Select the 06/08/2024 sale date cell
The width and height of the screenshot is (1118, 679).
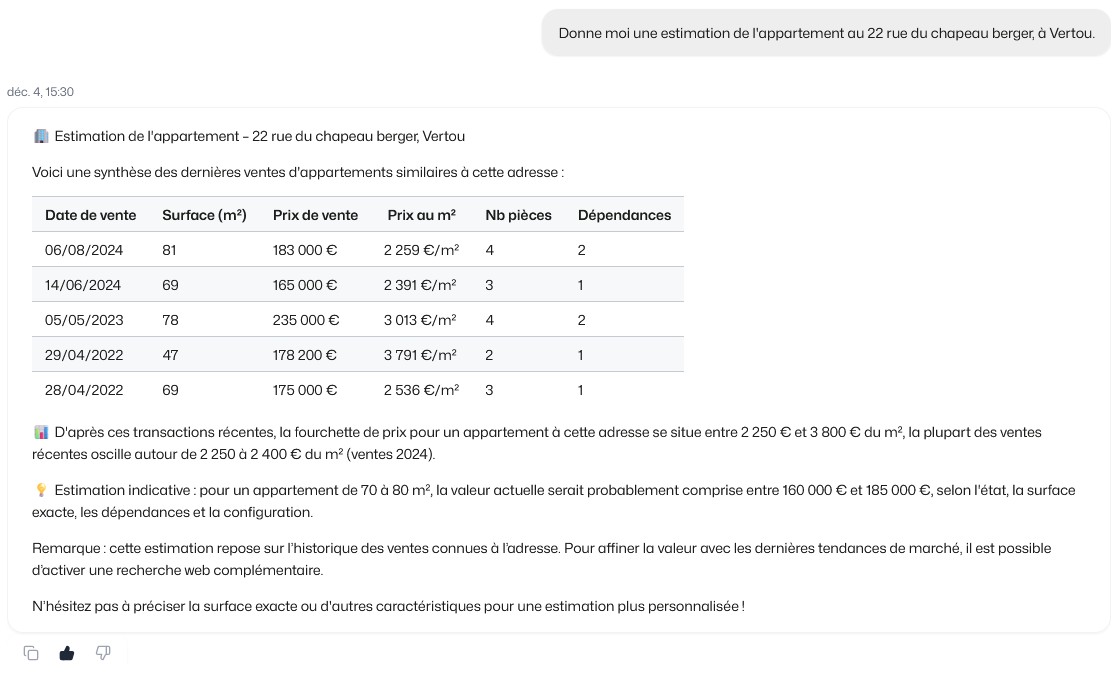pos(83,250)
